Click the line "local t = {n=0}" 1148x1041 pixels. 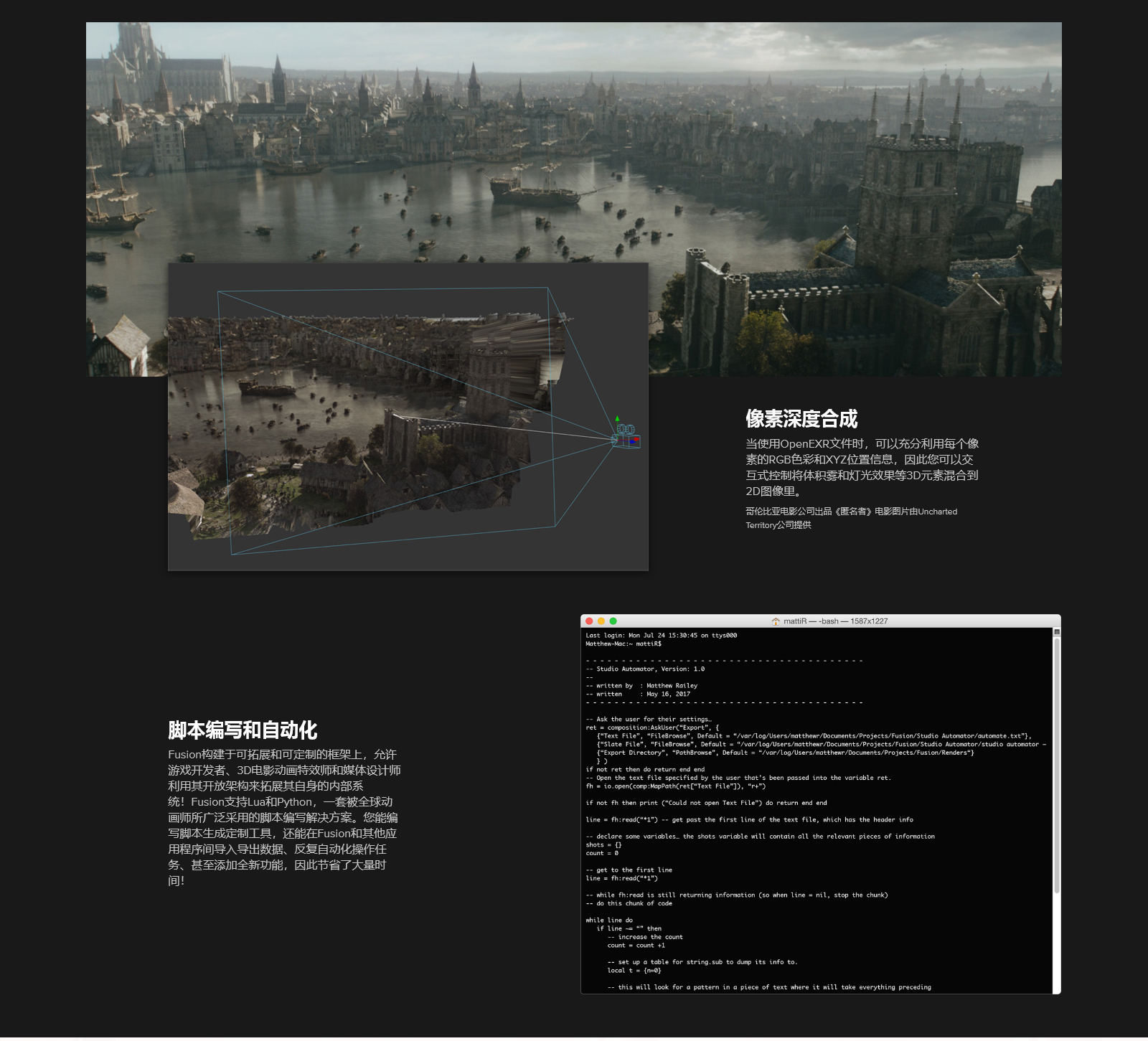point(634,970)
